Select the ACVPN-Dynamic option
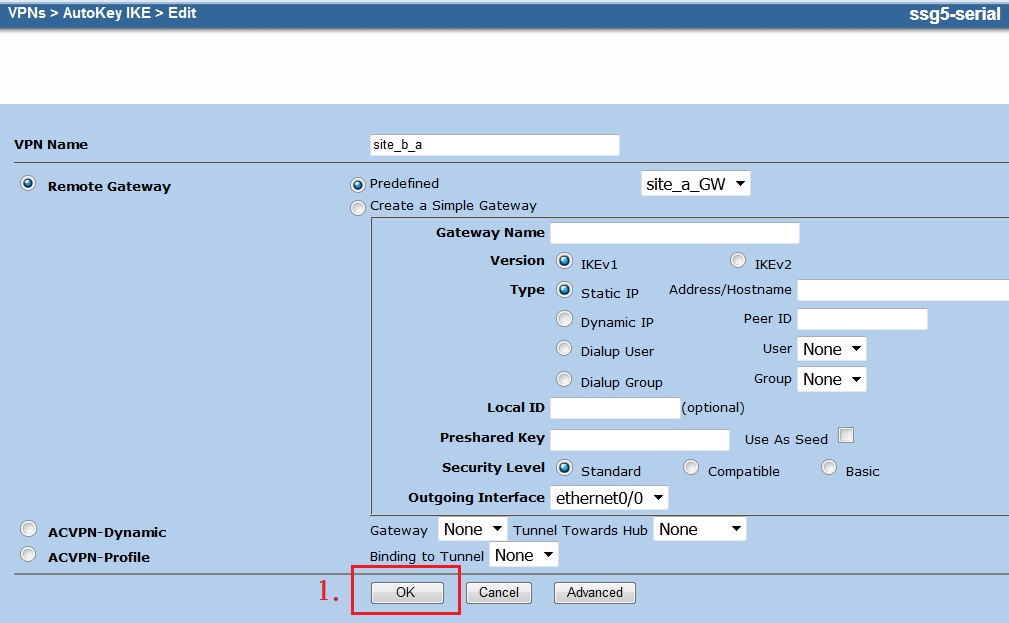Screen dimensions: 1009x623 point(28,528)
